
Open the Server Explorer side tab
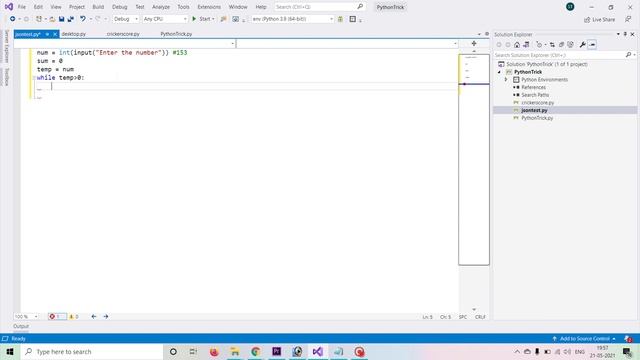(x=6, y=46)
